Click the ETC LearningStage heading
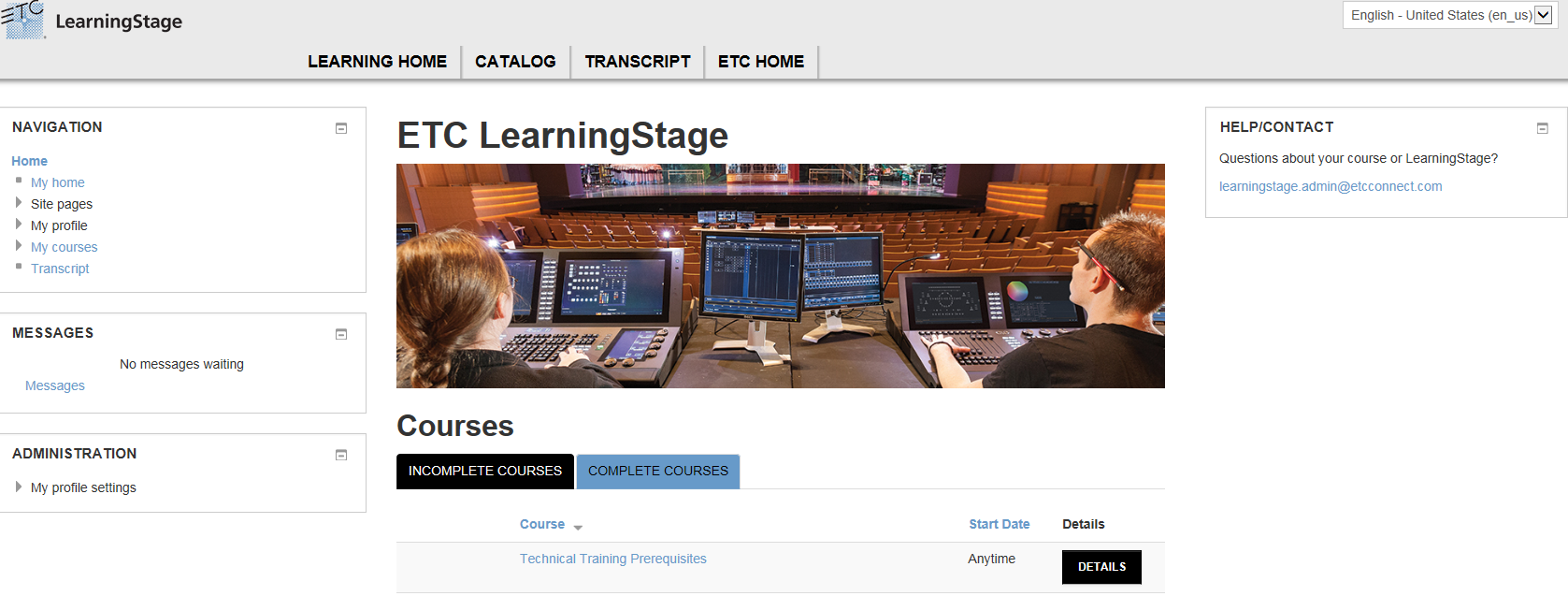The width and height of the screenshot is (1568, 596). (563, 136)
